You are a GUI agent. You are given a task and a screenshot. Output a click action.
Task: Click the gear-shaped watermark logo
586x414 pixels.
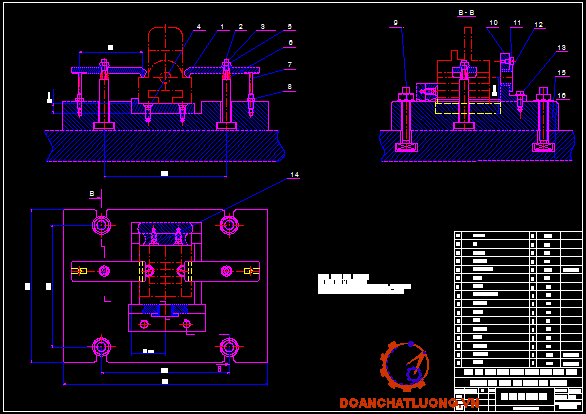click(x=404, y=366)
